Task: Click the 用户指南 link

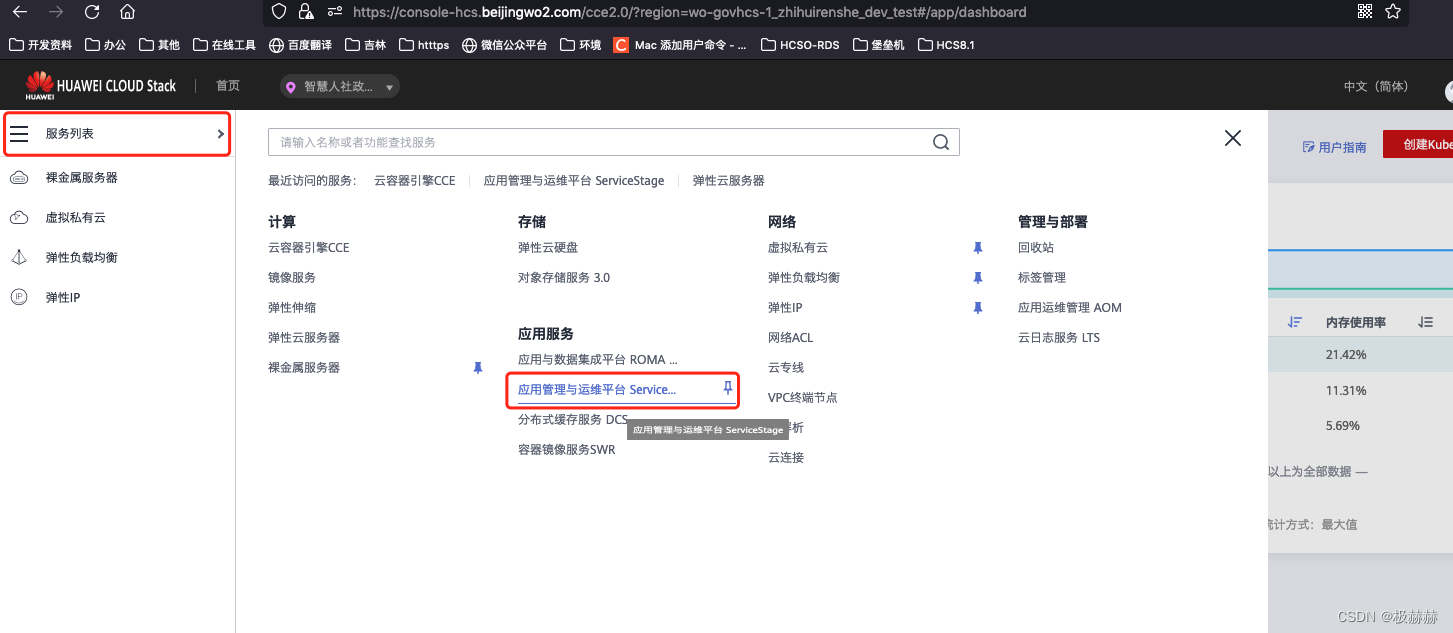Action: click(x=1334, y=147)
